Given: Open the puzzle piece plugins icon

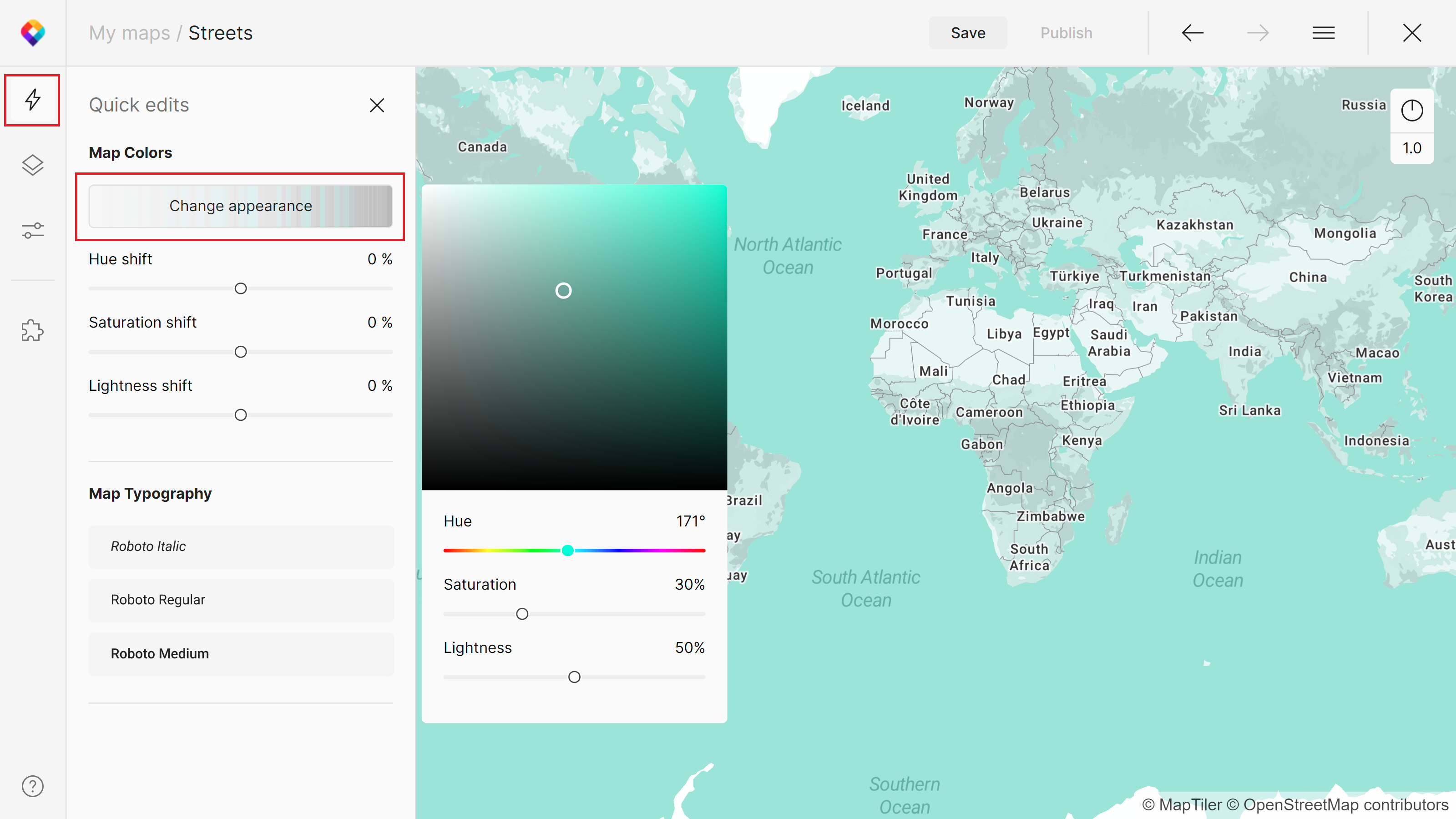Looking at the screenshot, I should 33,330.
